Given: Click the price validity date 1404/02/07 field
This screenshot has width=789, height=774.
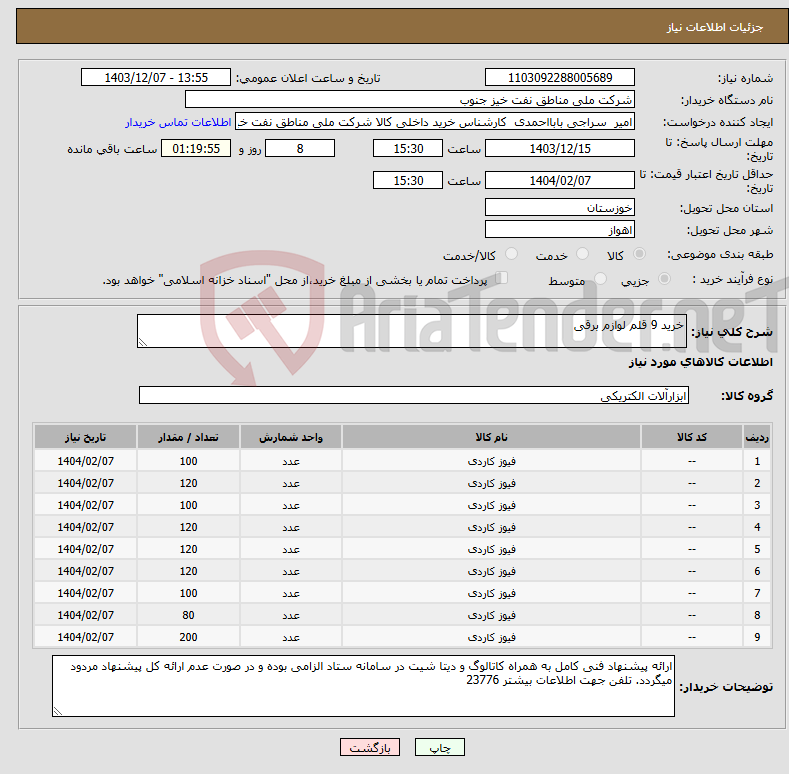Looking at the screenshot, I should [x=560, y=180].
